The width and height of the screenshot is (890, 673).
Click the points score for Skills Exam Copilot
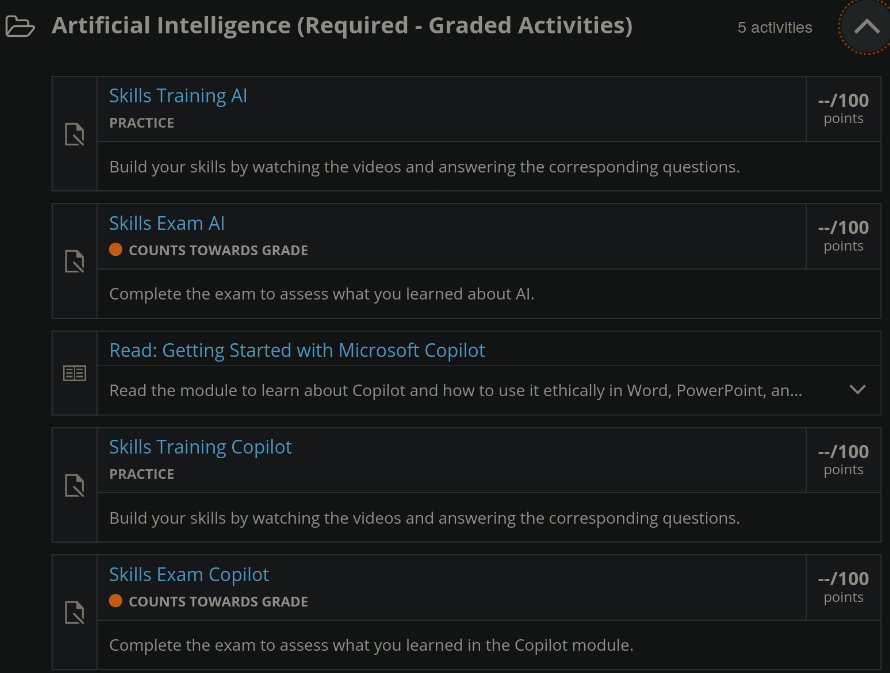click(x=843, y=587)
